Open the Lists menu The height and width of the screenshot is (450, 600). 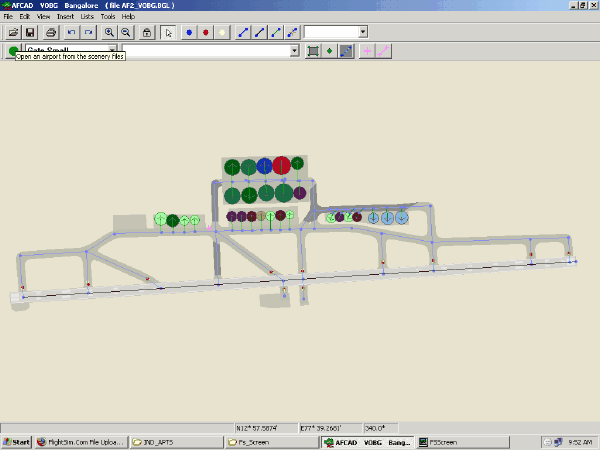[86, 17]
